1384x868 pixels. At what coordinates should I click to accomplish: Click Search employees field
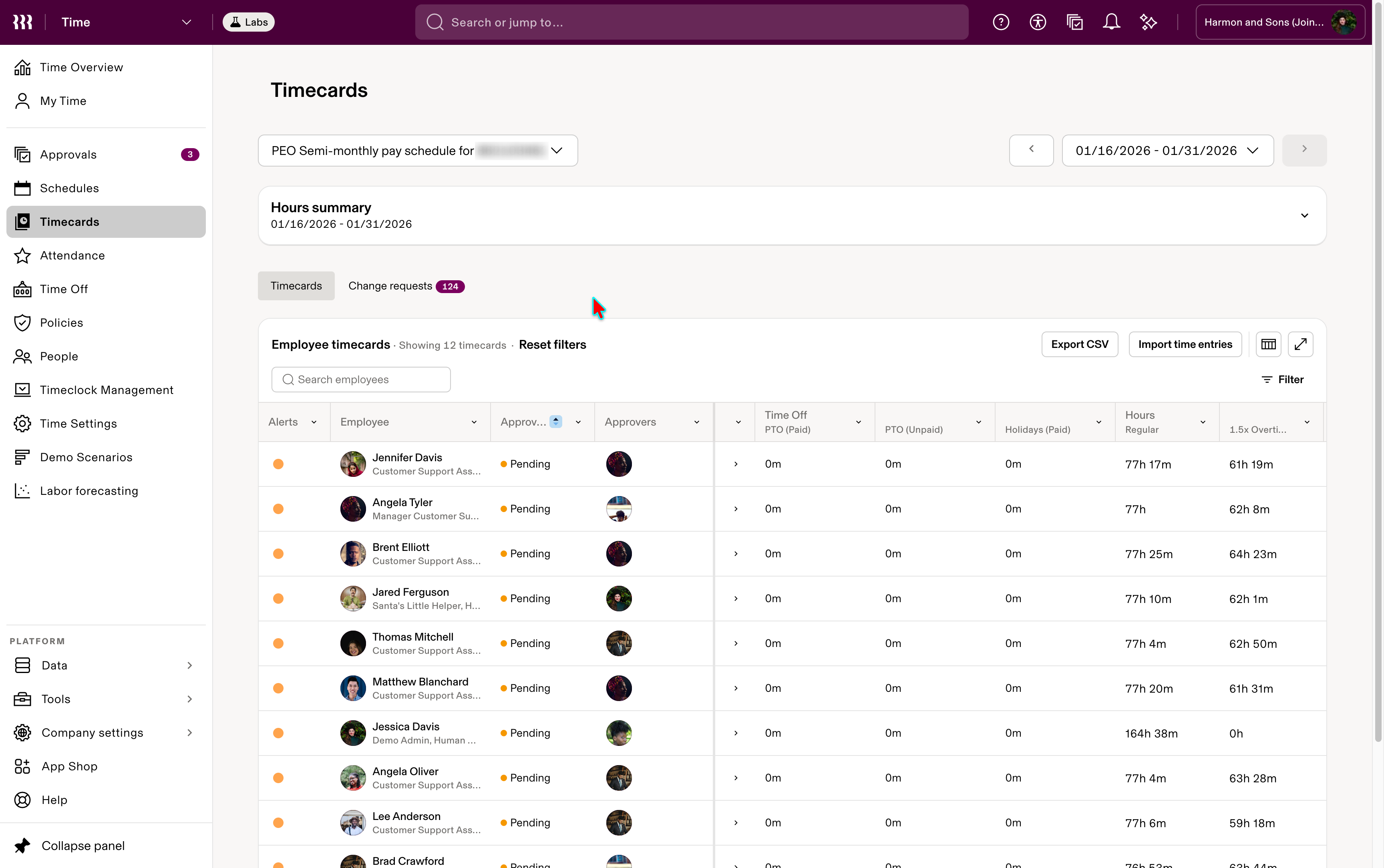360,380
